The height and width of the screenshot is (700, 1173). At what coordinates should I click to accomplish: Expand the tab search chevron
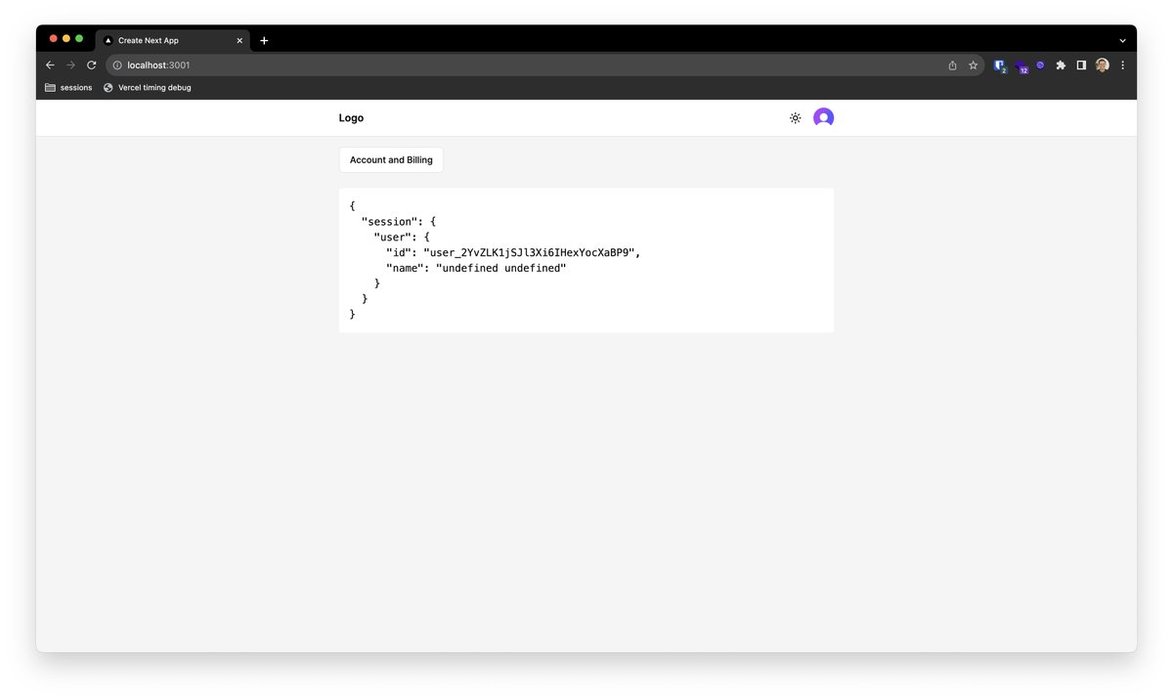(1122, 40)
